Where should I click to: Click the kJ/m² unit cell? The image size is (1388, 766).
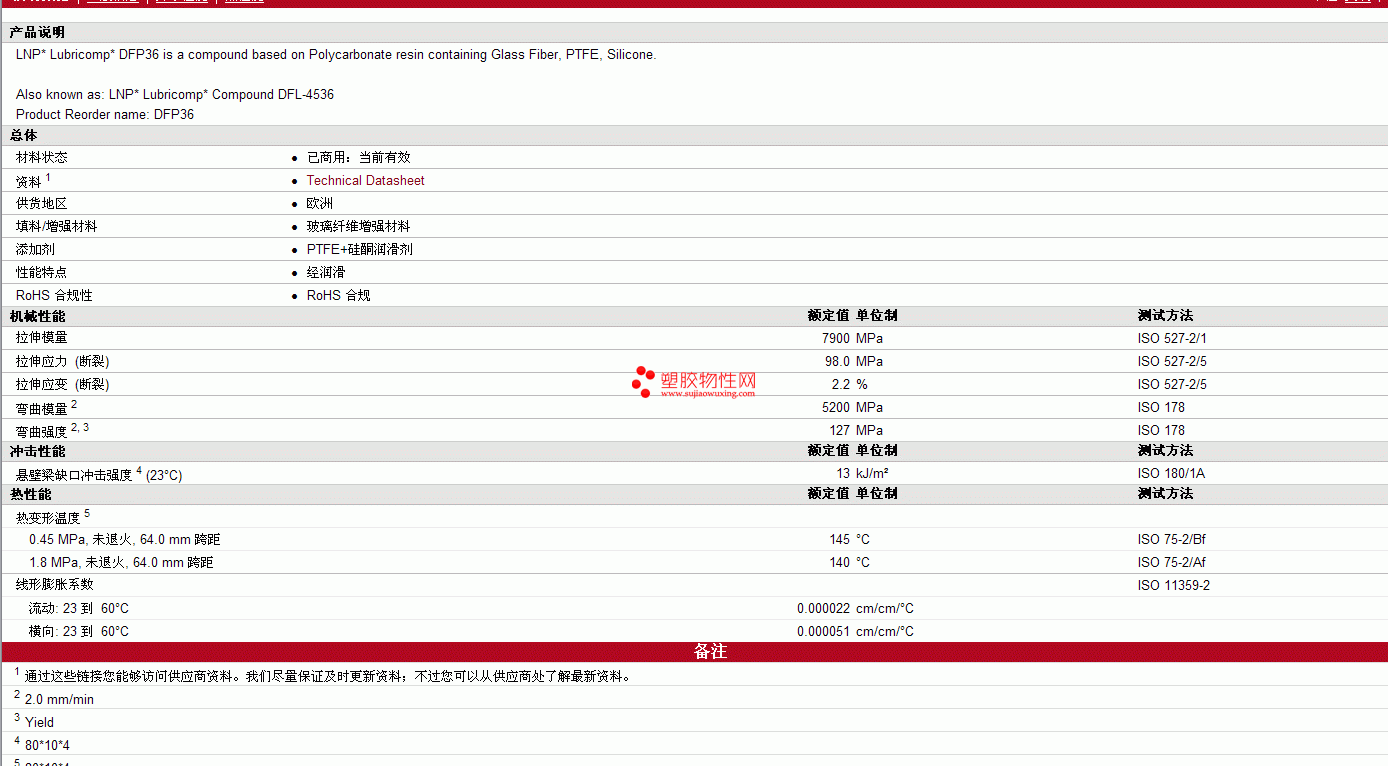pyautogui.click(x=872, y=474)
